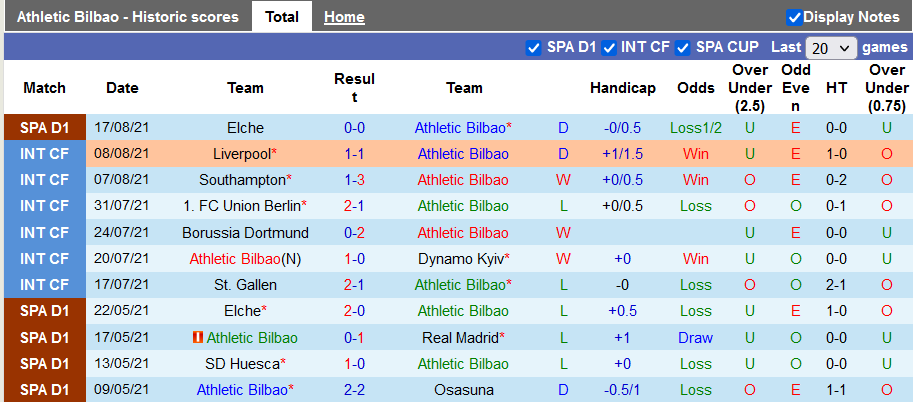This screenshot has height=402, width=913.
Task: Click the St. Gallen team name
Action: [245, 284]
